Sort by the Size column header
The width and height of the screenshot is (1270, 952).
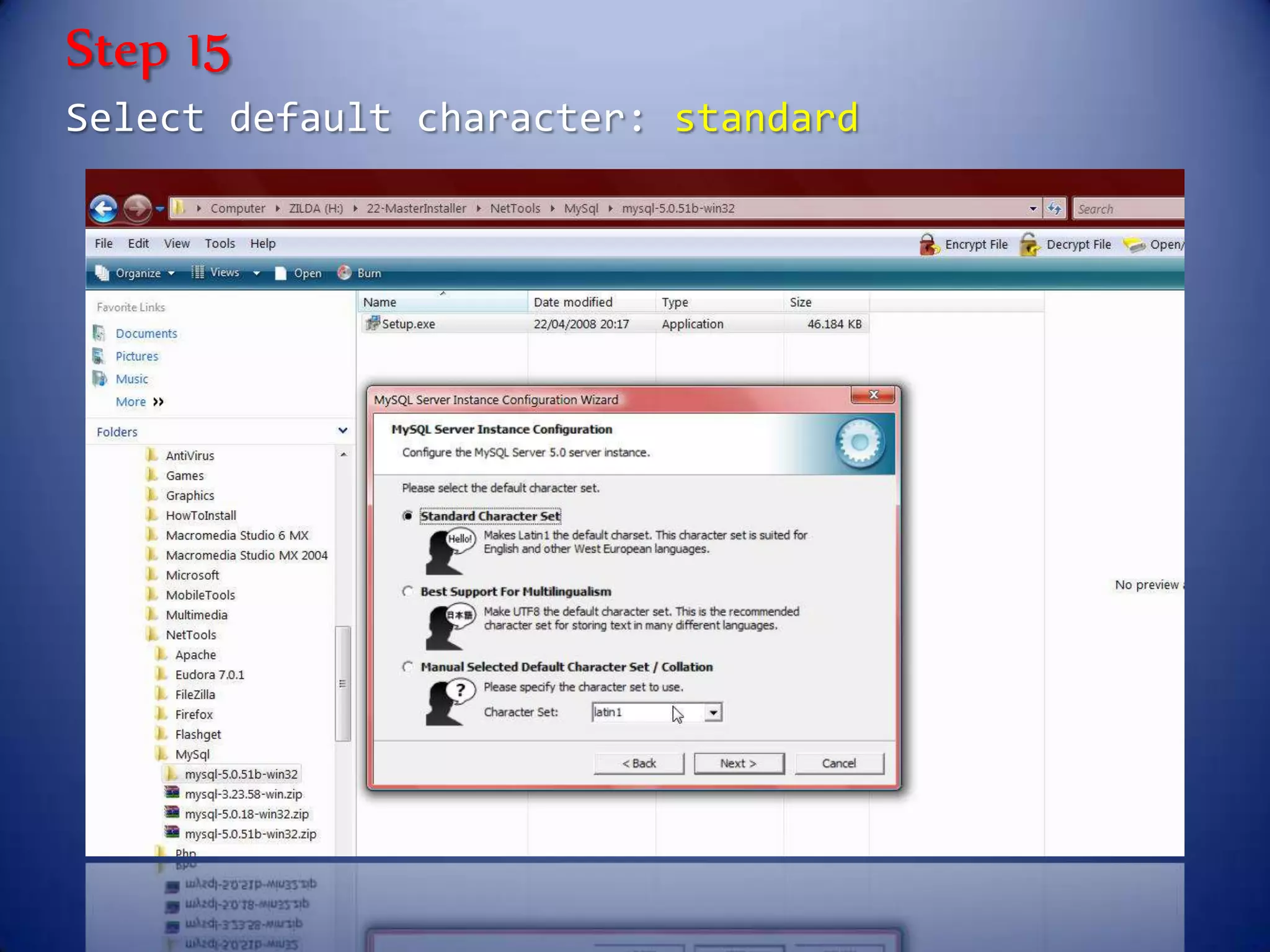click(x=827, y=302)
